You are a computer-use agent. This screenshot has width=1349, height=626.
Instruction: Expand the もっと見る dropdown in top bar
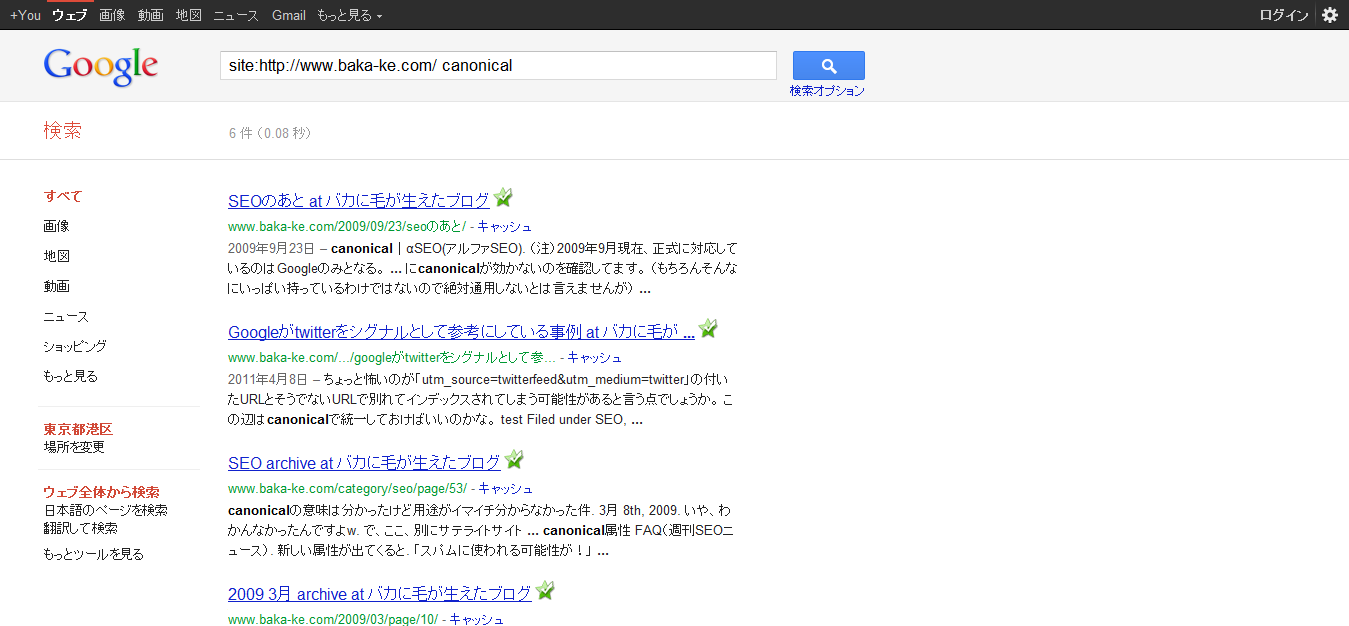tap(349, 15)
